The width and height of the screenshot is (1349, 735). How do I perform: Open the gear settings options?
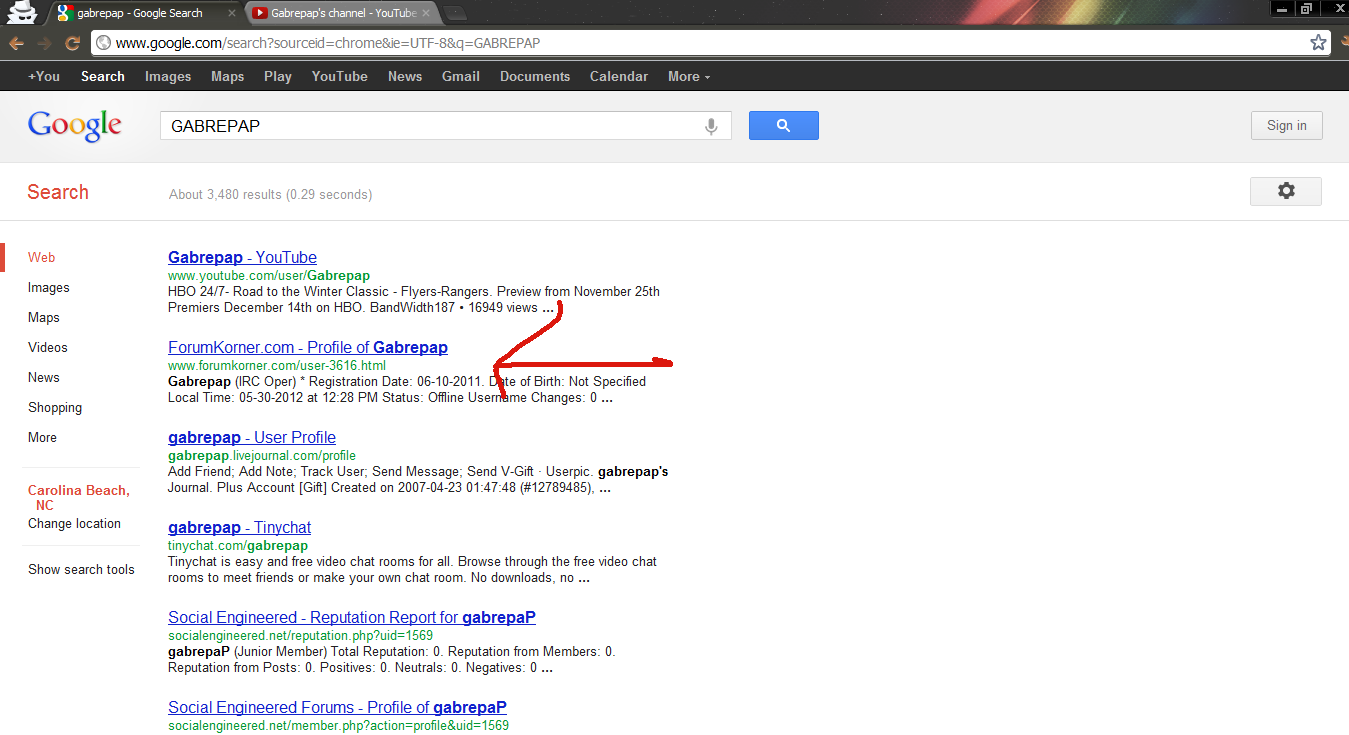(x=1285, y=191)
